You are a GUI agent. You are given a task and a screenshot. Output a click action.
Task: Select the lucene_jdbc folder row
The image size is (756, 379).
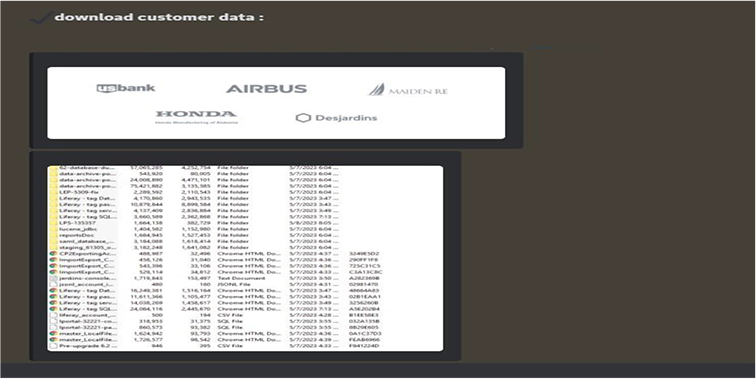pos(245,229)
